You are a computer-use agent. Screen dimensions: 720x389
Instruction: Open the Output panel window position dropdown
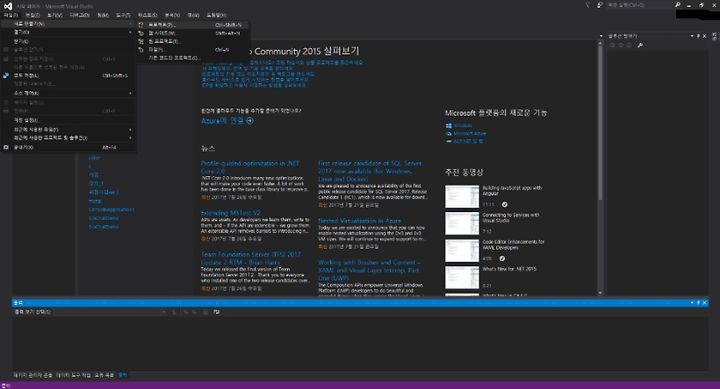[x=692, y=303]
